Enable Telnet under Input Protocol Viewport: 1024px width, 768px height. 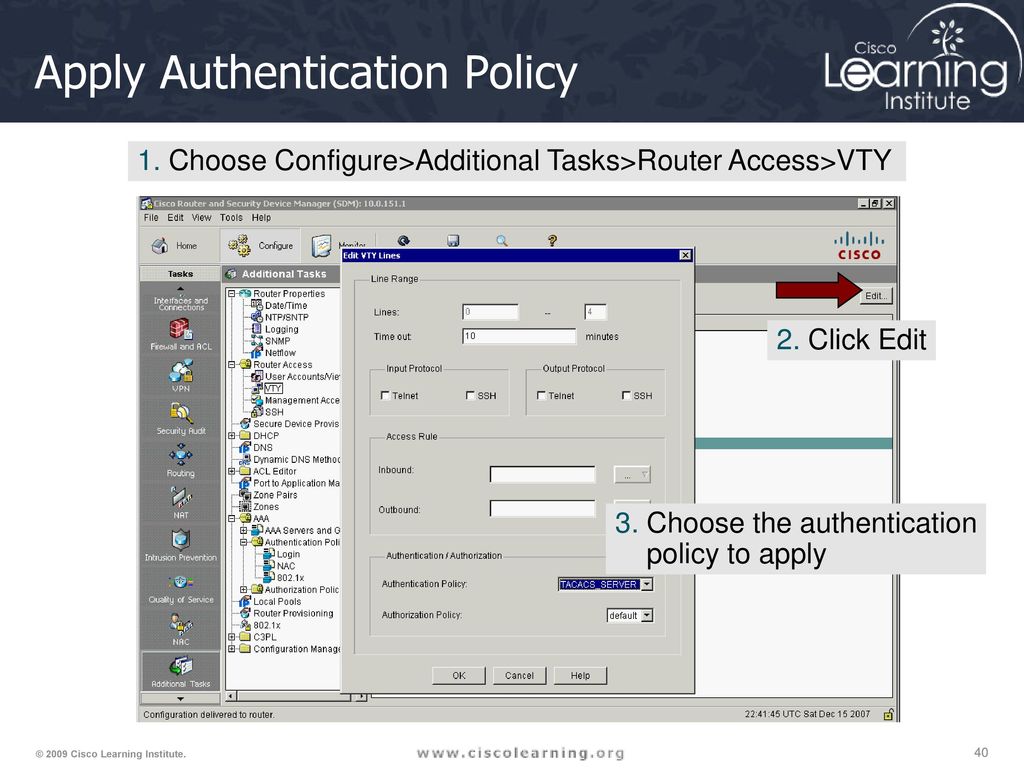point(385,395)
